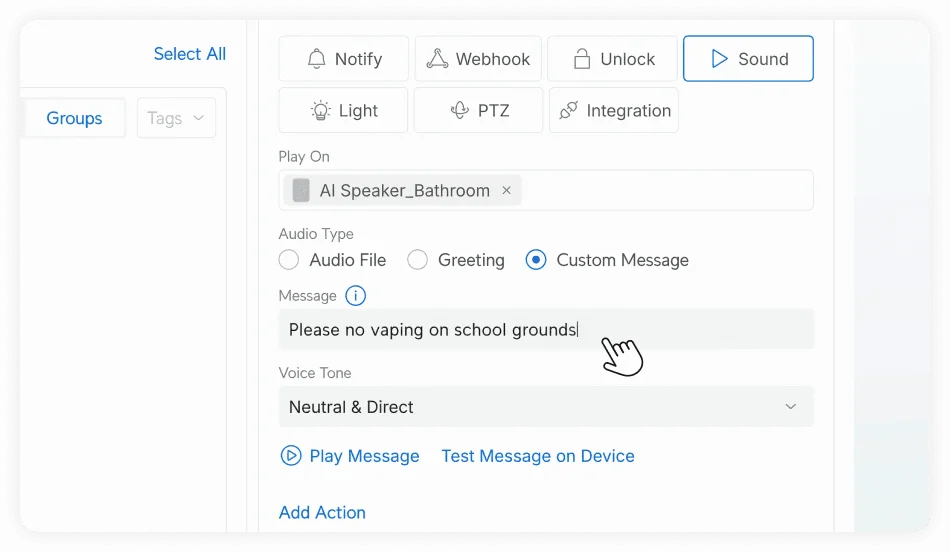Select the Custom Message radio option
950x552 pixels.
[536, 260]
